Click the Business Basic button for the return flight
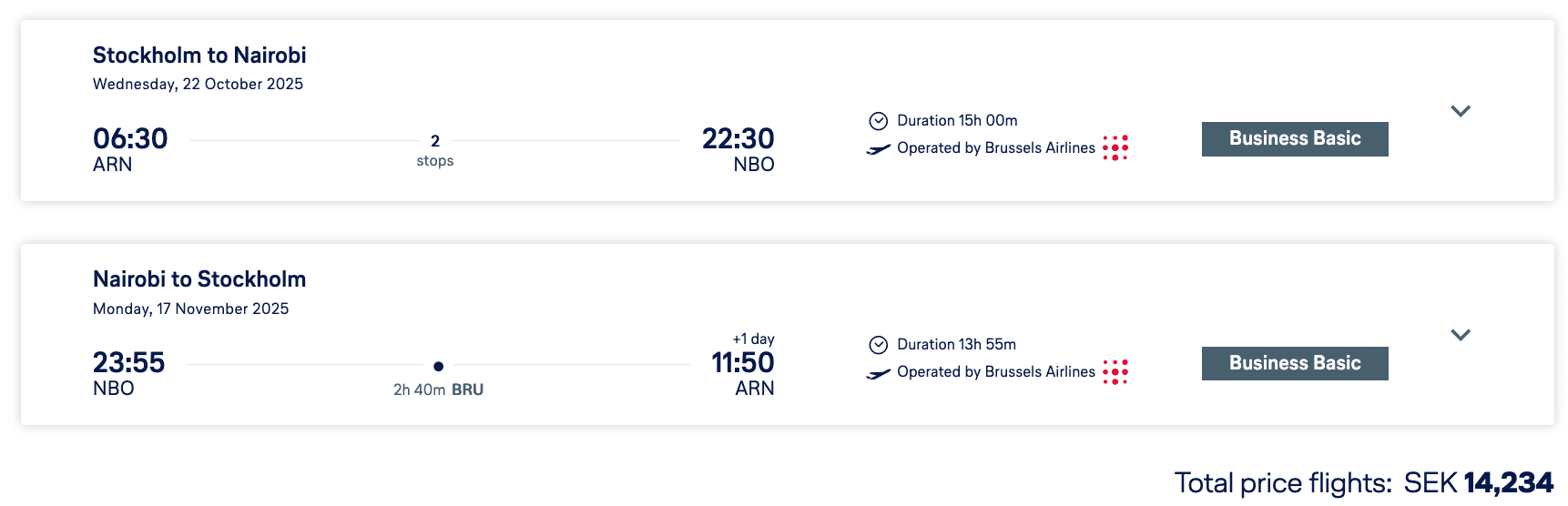The width and height of the screenshot is (1568, 506). [x=1295, y=363]
